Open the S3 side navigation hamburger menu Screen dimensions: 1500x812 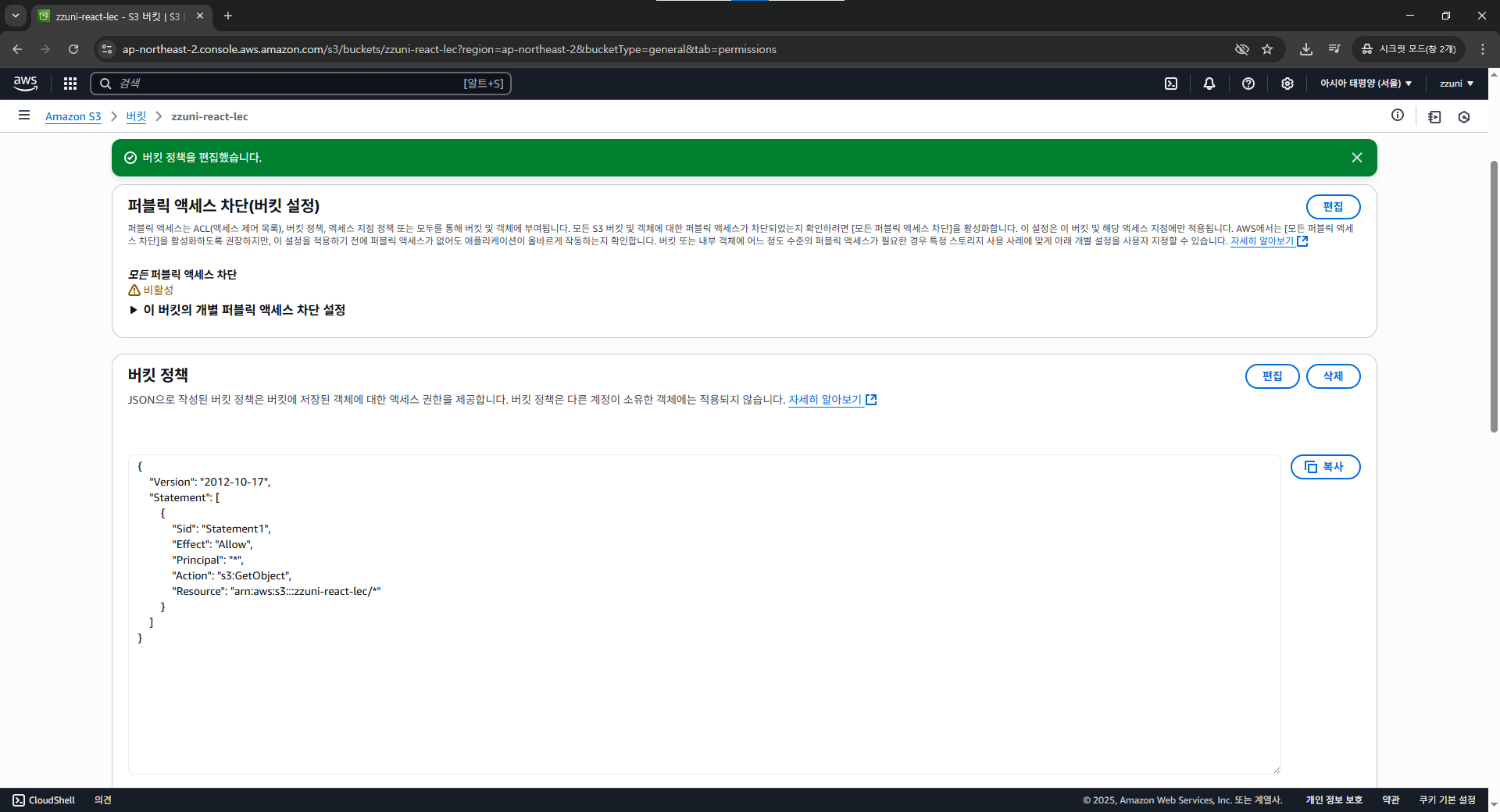24,116
